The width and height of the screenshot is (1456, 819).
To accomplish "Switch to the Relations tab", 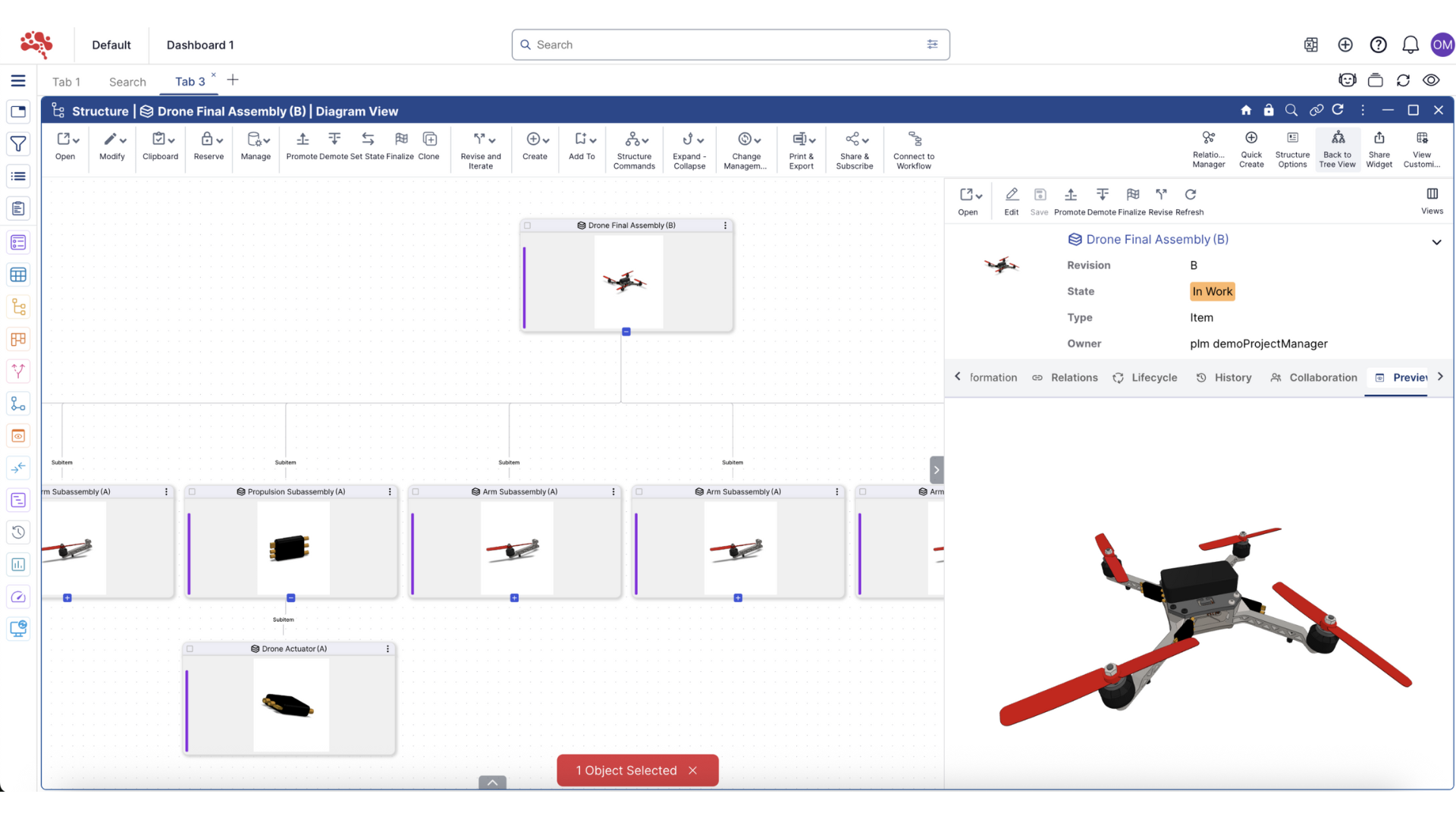I will (x=1074, y=378).
